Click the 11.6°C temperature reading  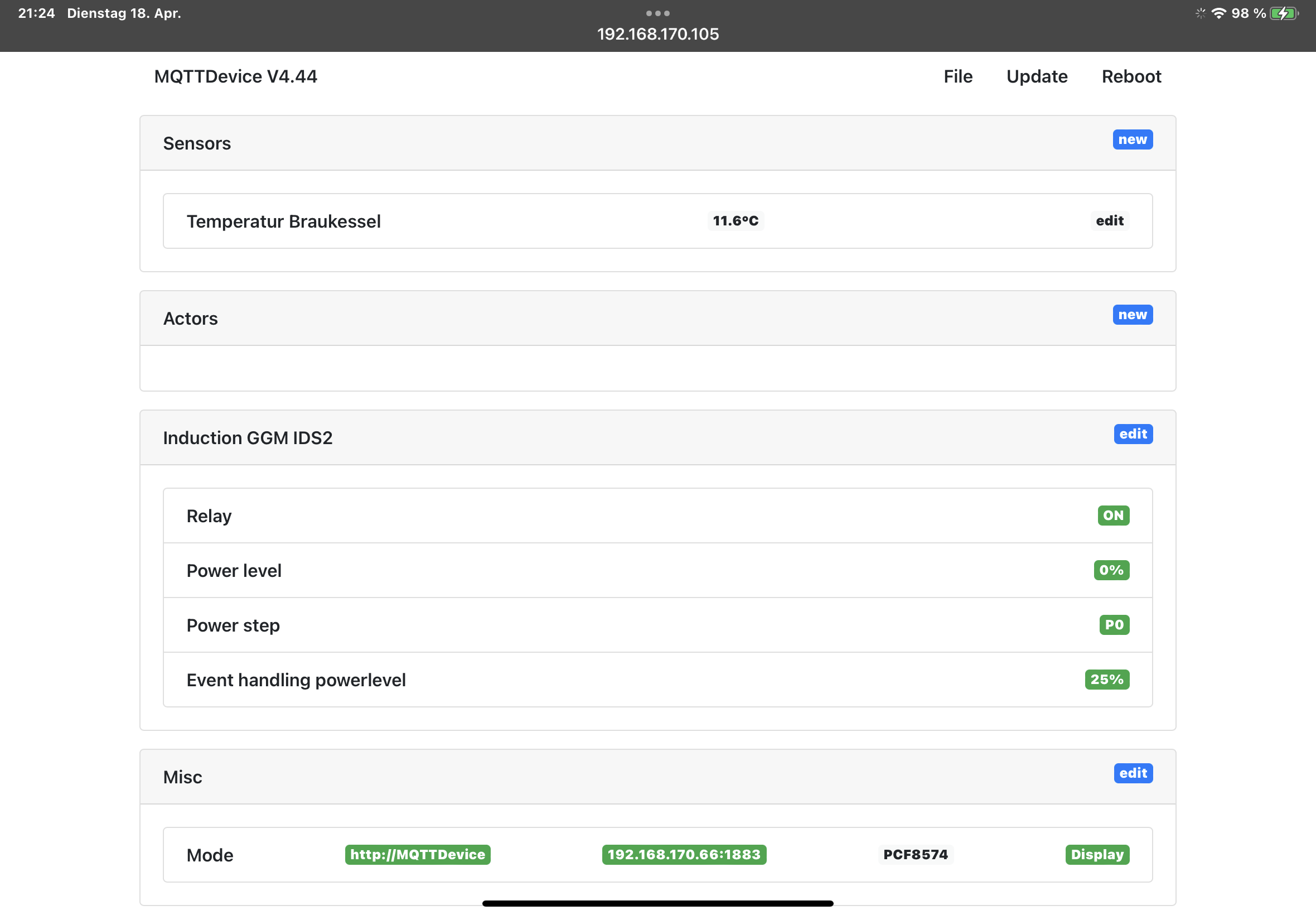735,221
